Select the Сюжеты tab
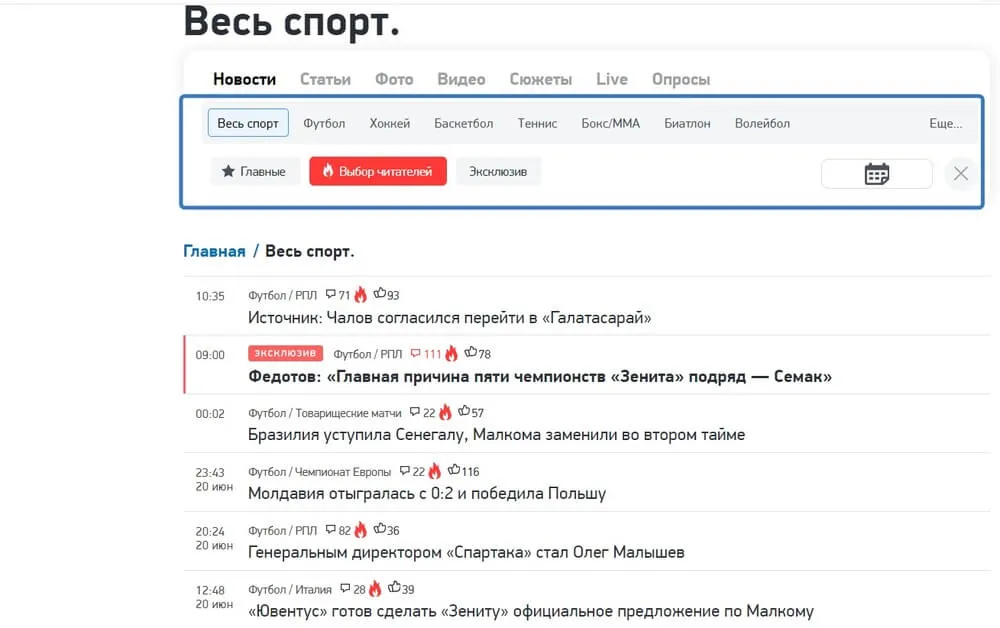The width and height of the screenshot is (1000, 628). click(541, 79)
